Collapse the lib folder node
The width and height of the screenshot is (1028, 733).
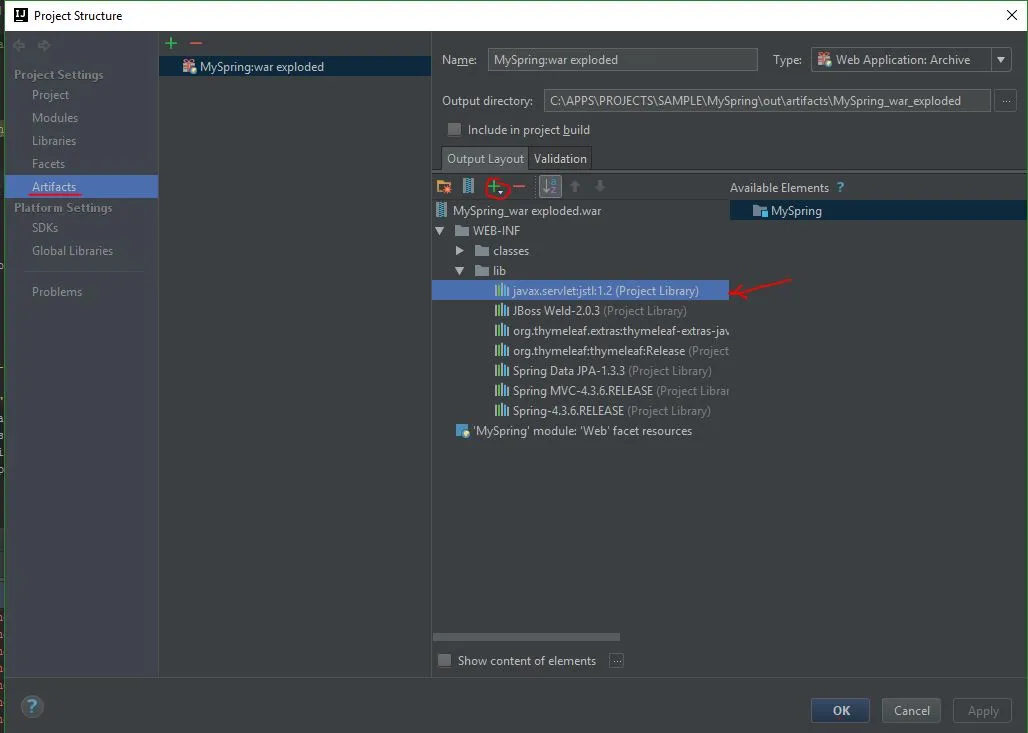[x=460, y=271]
